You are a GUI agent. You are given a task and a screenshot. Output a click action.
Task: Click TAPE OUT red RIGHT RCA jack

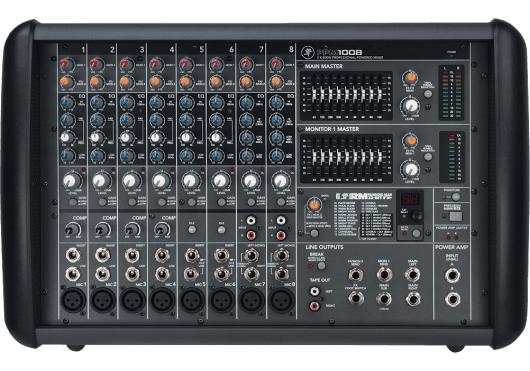pos(314,306)
